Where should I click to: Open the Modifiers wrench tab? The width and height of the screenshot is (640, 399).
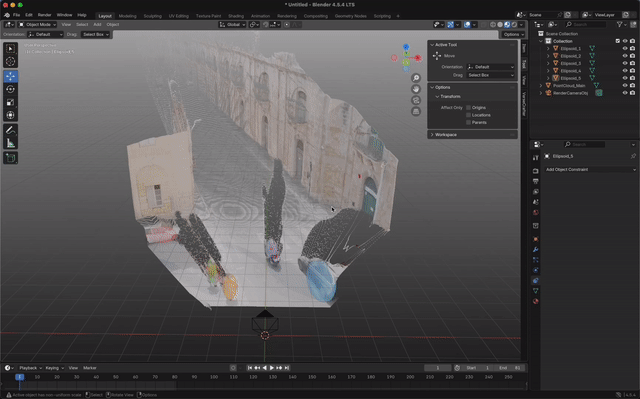[536, 249]
